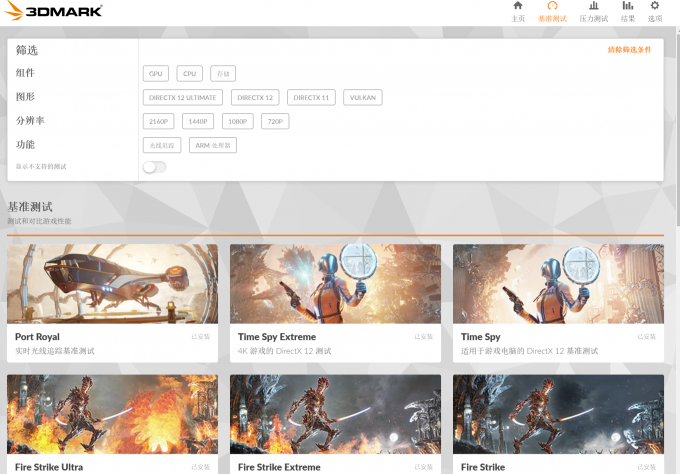
Task: Toggle the 2160P resolution filter
Action: pos(158,121)
